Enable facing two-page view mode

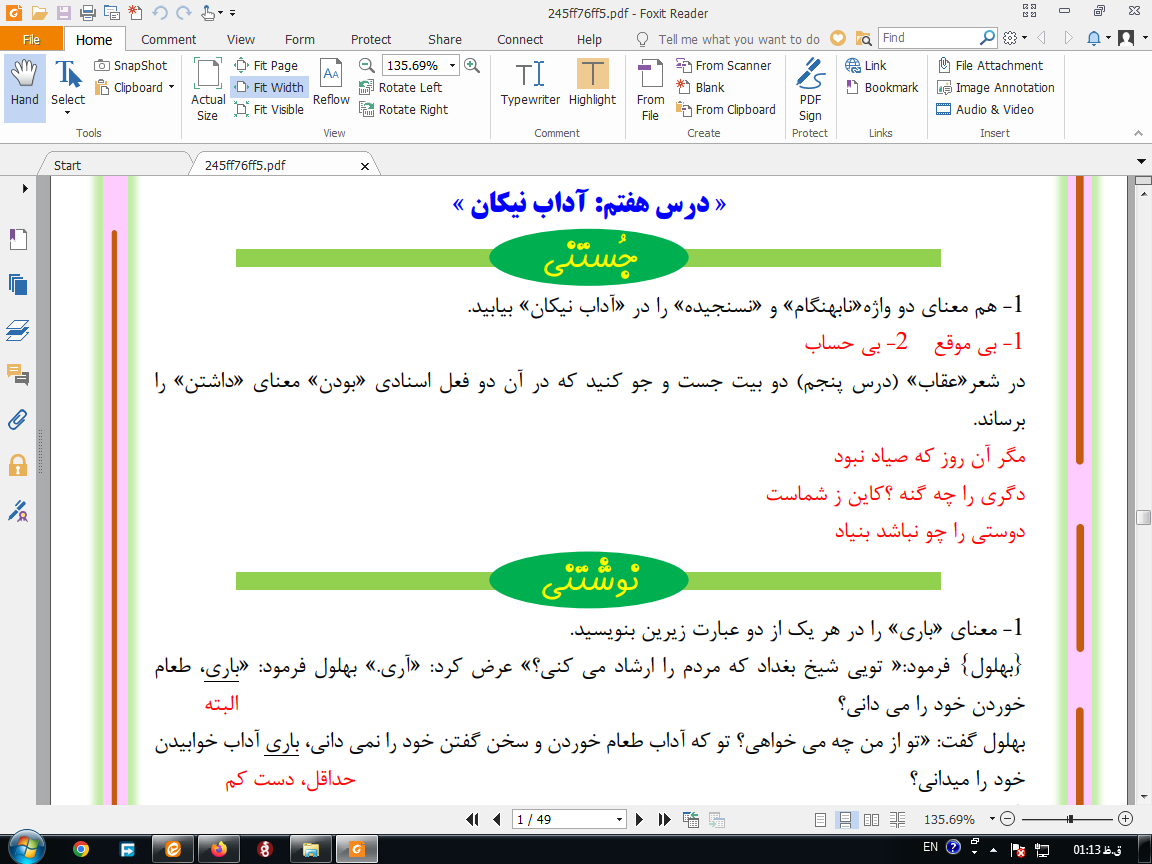coord(871,819)
